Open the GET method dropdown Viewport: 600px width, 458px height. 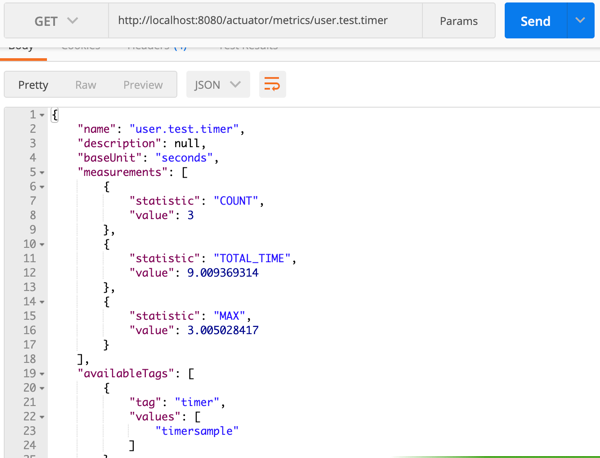tap(56, 21)
